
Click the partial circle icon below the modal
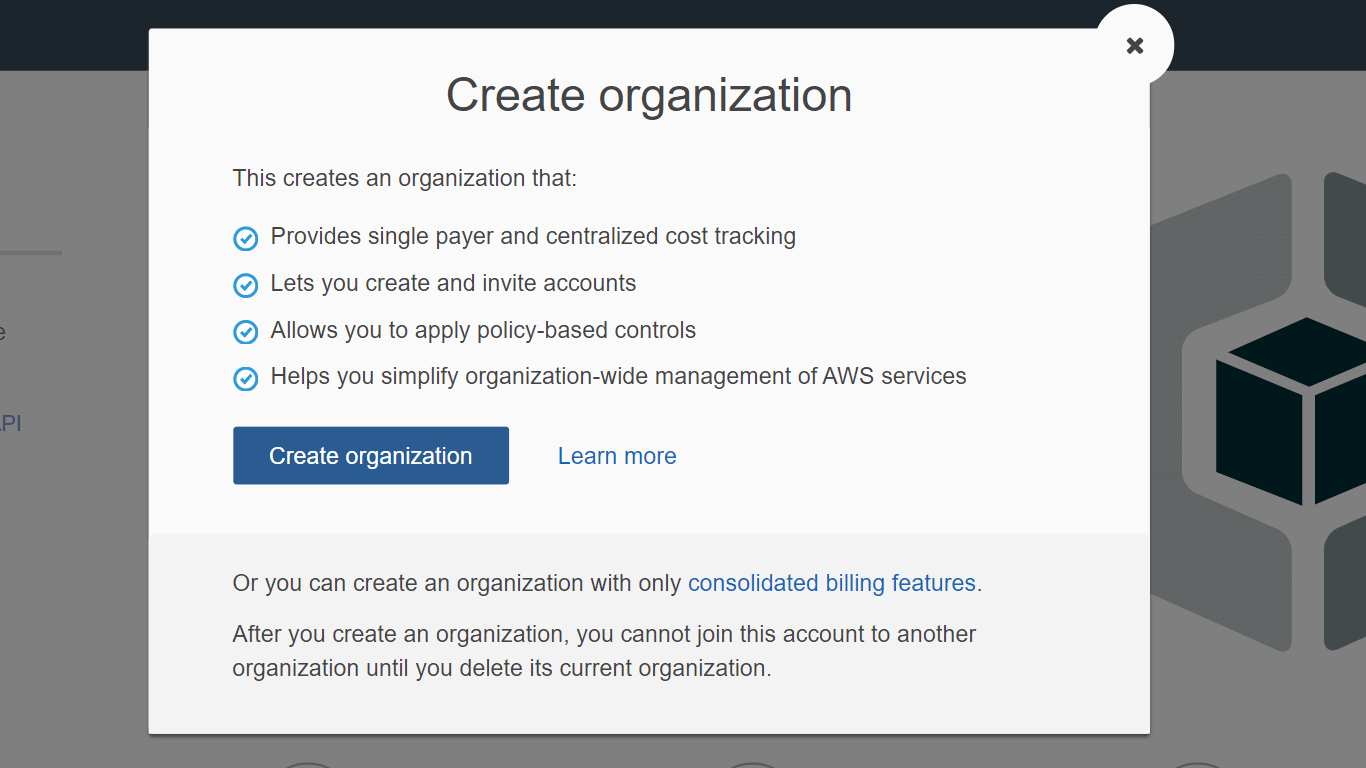point(307,765)
